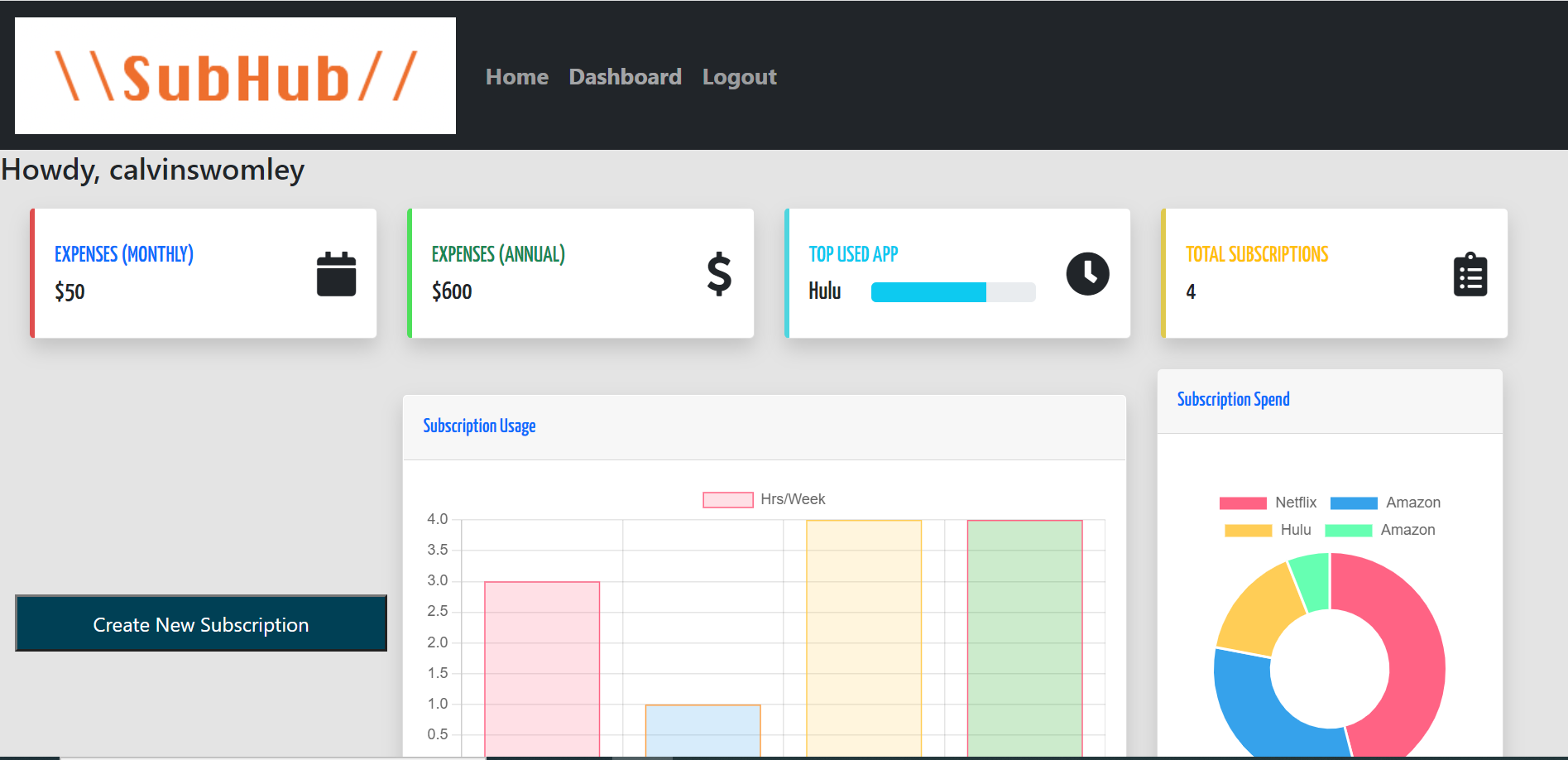Click the clock icon on Top Used App card
Image resolution: width=1568 pixels, height=760 pixels.
[x=1087, y=273]
